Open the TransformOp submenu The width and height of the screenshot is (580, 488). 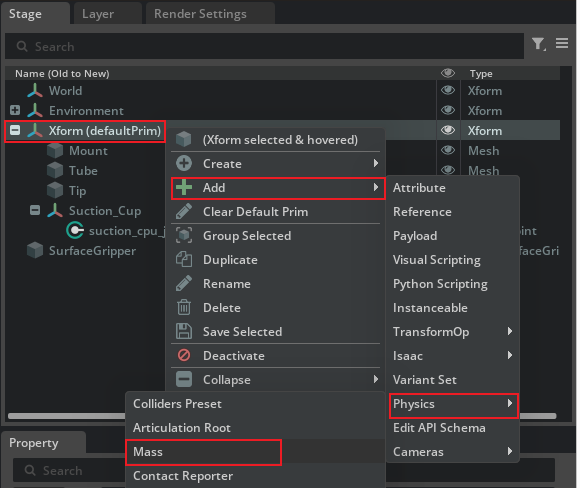click(x=453, y=331)
